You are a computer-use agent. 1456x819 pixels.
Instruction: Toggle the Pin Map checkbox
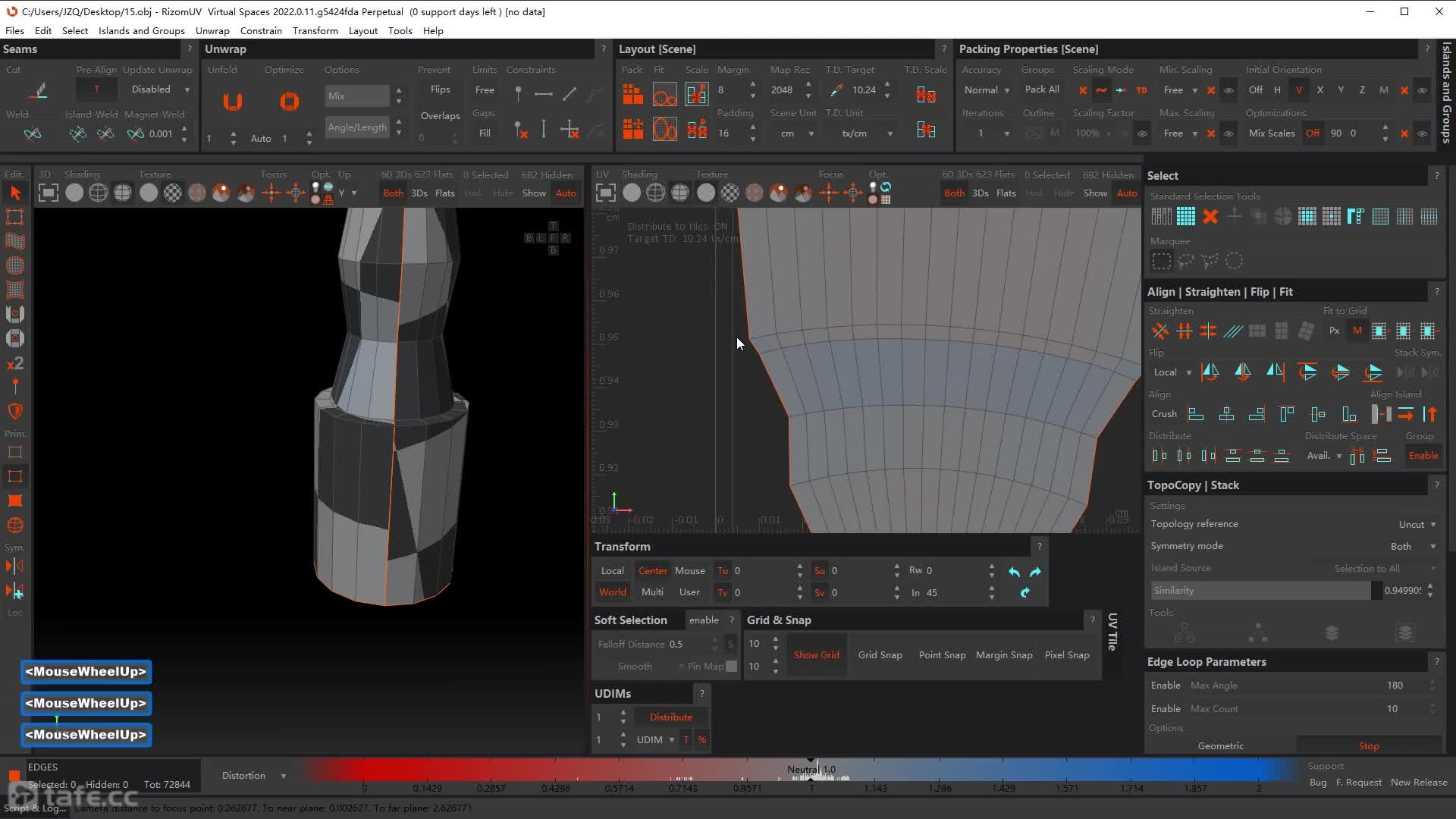(x=731, y=667)
